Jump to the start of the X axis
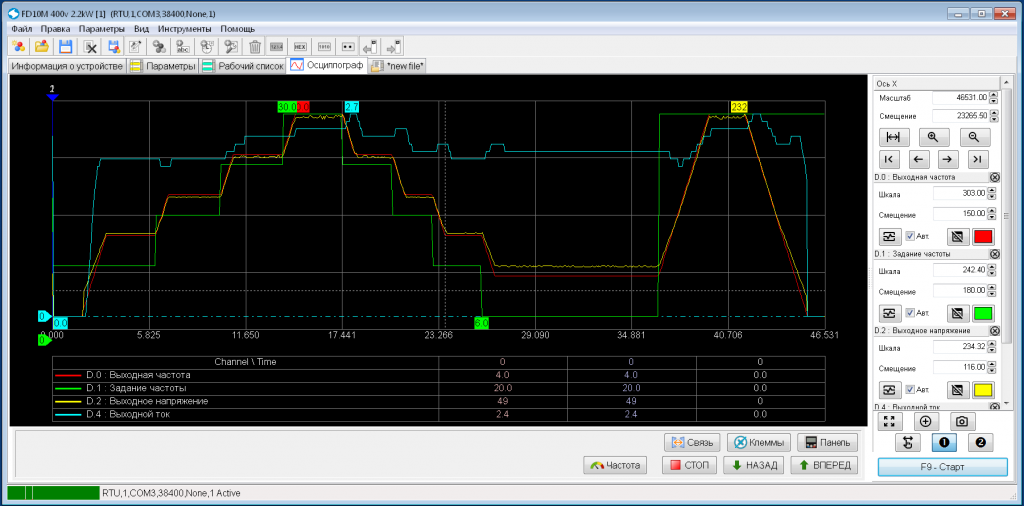The height and width of the screenshot is (506, 1024). pyautogui.click(x=889, y=159)
